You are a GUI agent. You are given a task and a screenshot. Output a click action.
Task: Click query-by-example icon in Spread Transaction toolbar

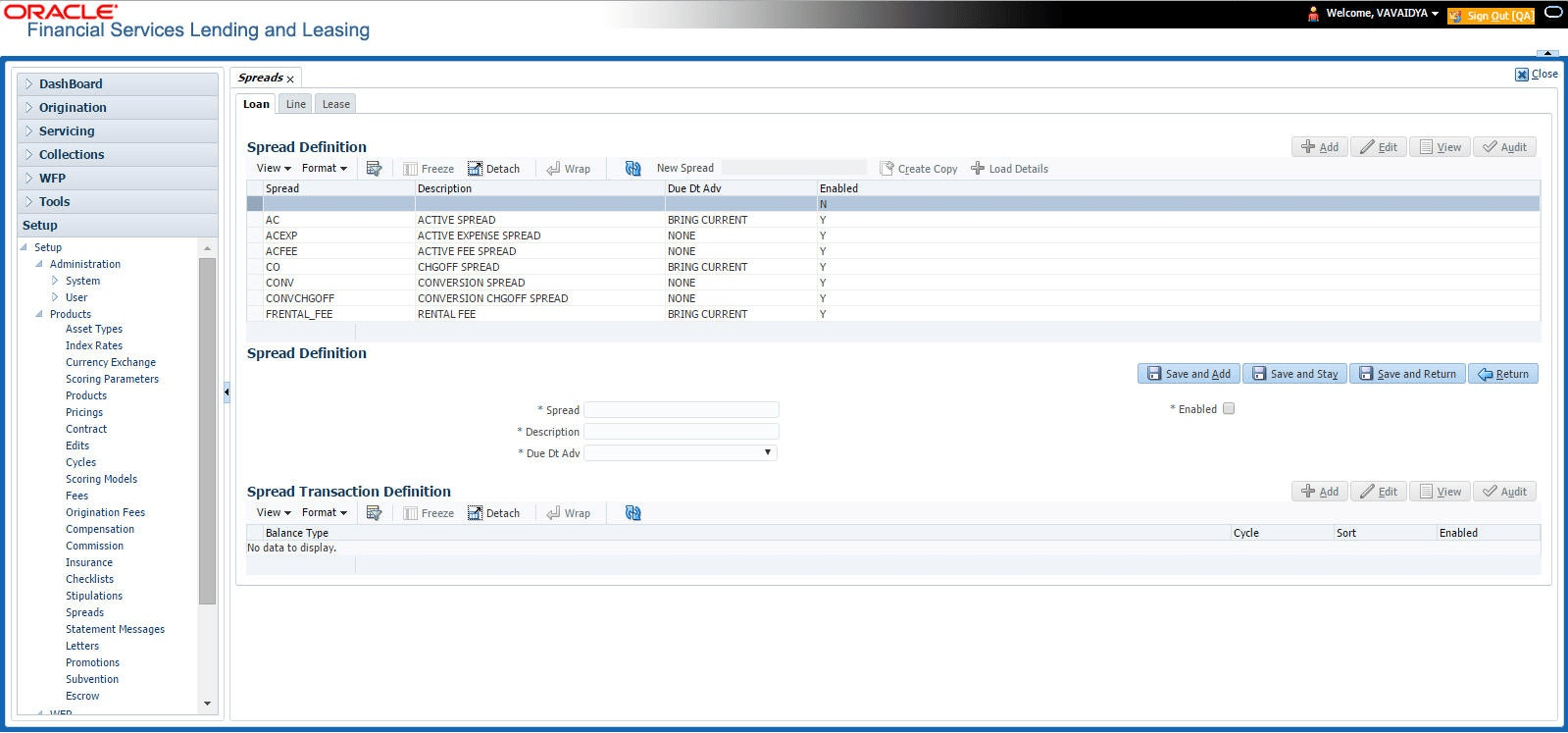point(374,513)
